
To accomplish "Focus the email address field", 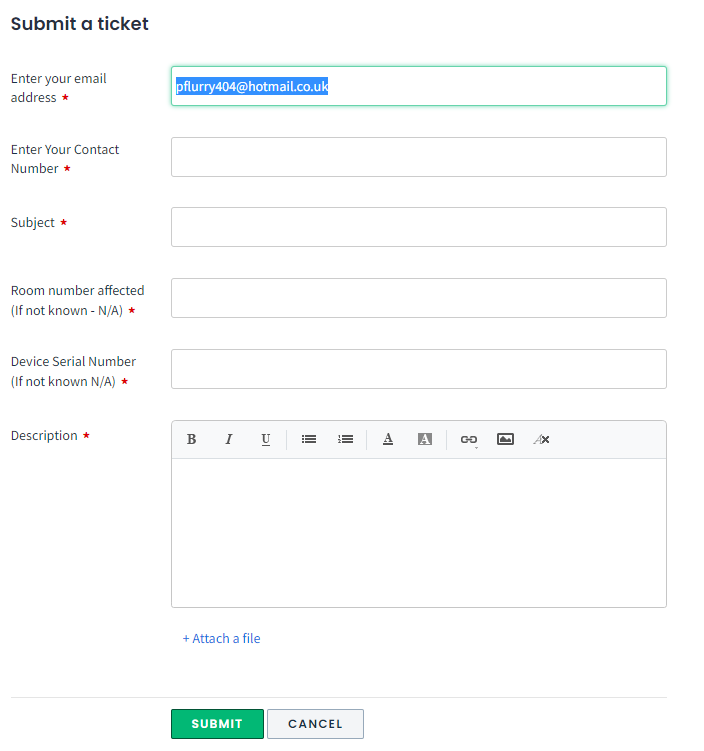I will point(419,86).
